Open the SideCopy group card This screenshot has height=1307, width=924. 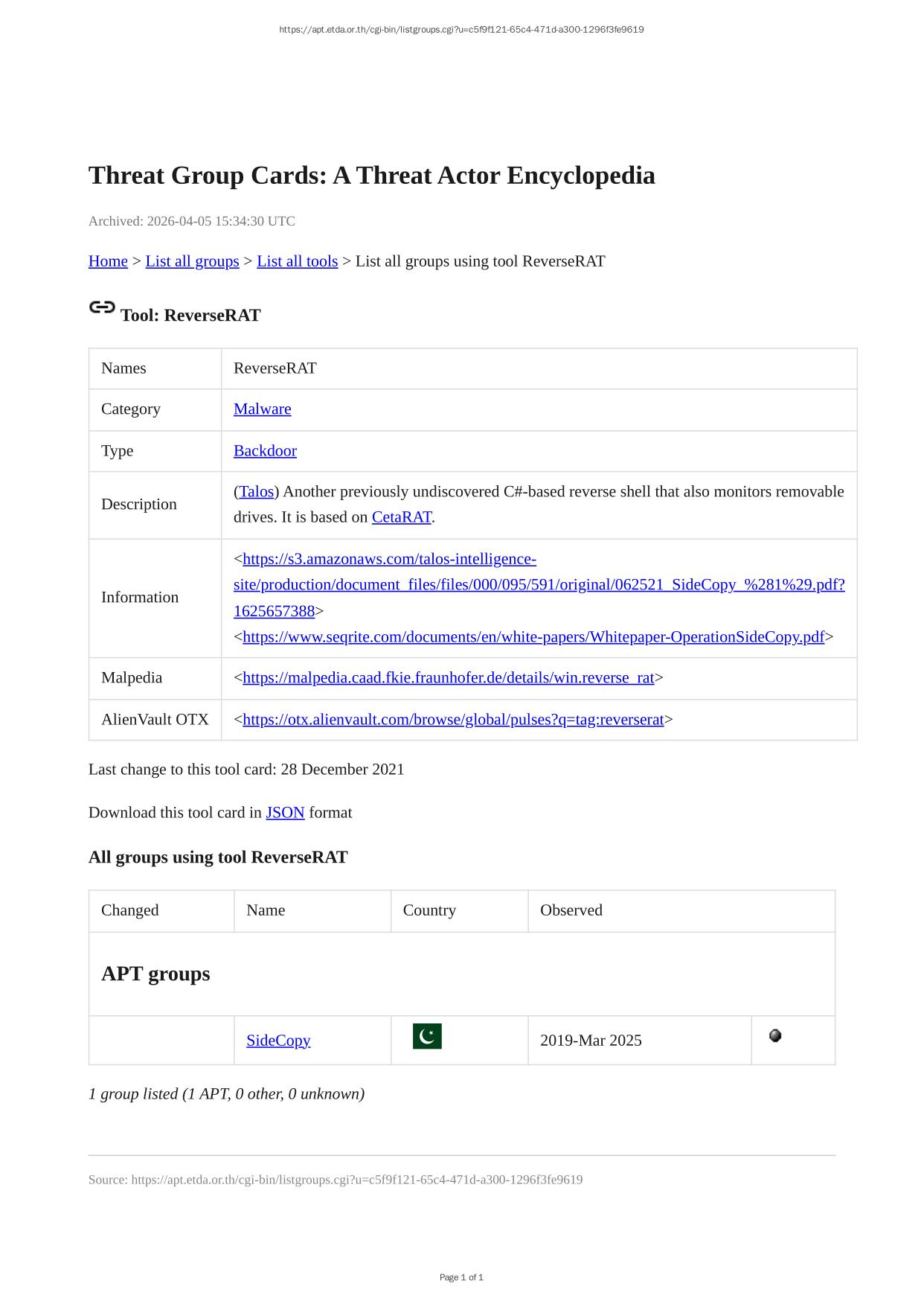click(278, 1041)
